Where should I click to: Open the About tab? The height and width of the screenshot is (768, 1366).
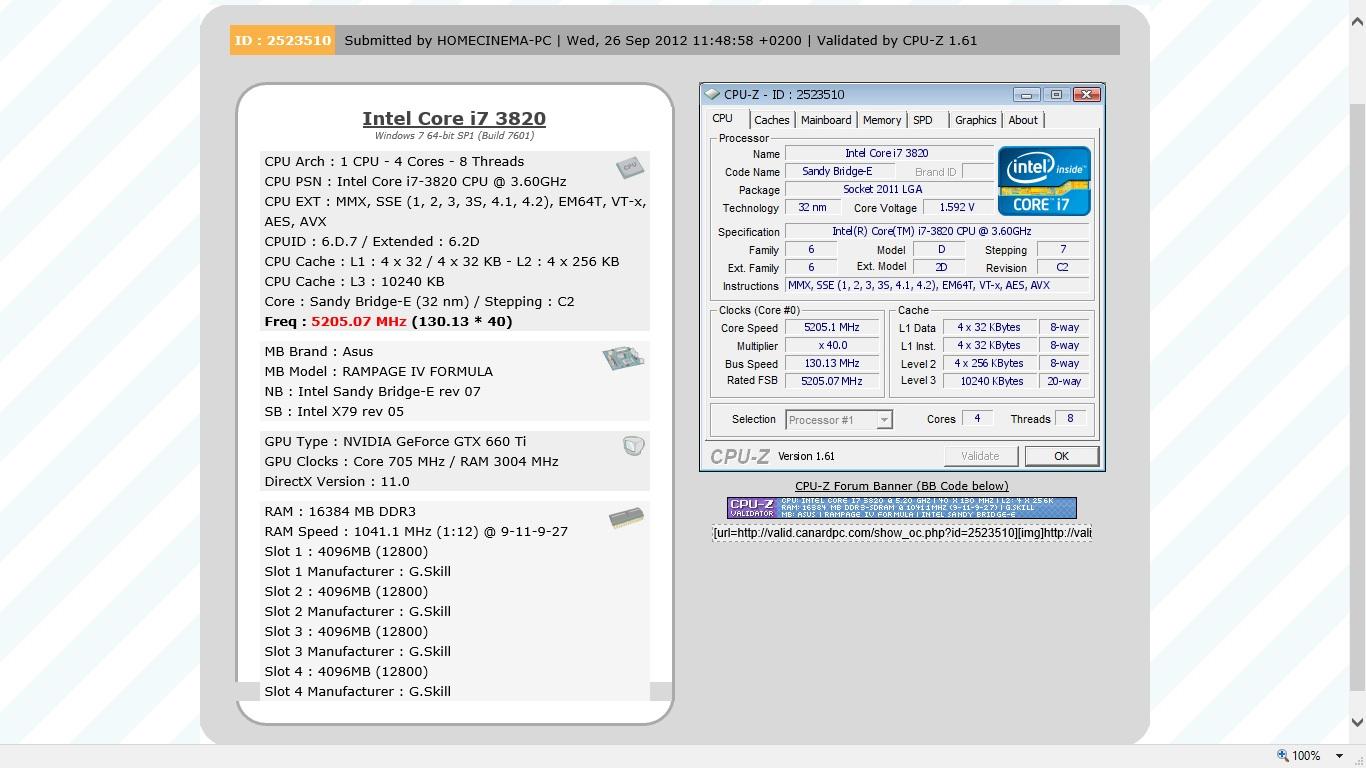pos(1023,120)
